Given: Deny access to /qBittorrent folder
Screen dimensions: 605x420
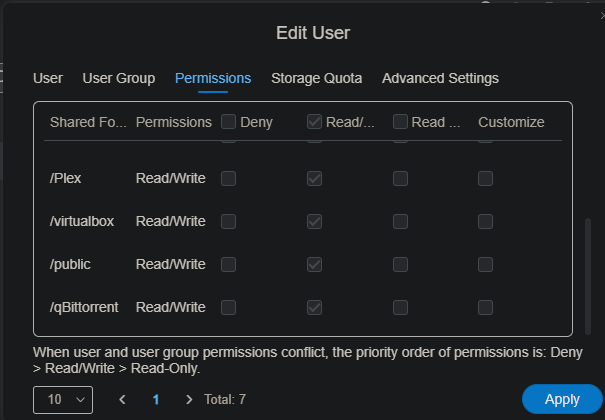Looking at the screenshot, I should 229,307.
